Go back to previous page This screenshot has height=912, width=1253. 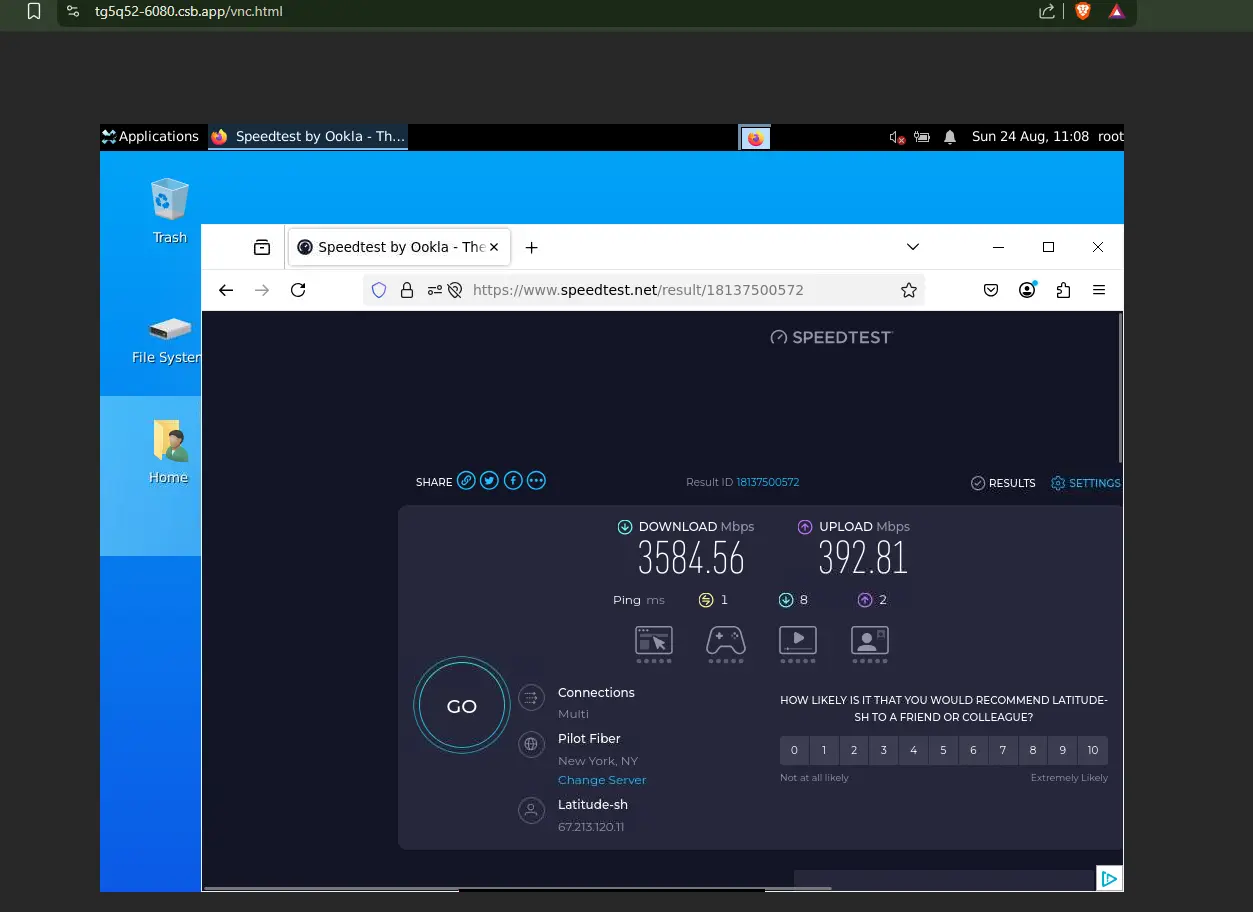(x=226, y=290)
